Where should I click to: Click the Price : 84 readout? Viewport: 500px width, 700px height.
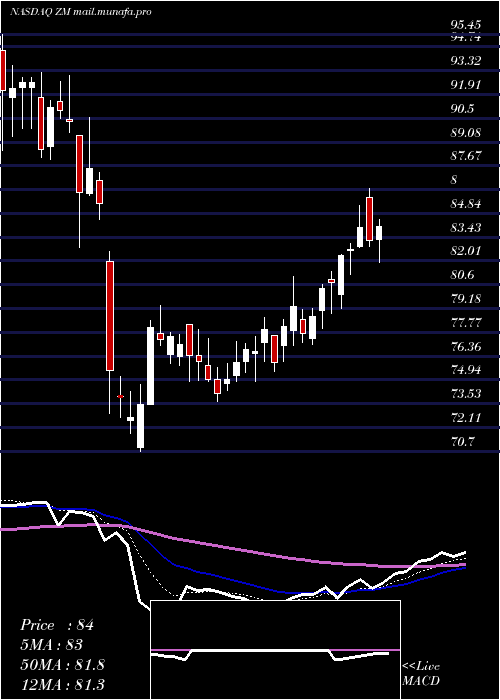pyautogui.click(x=57, y=625)
